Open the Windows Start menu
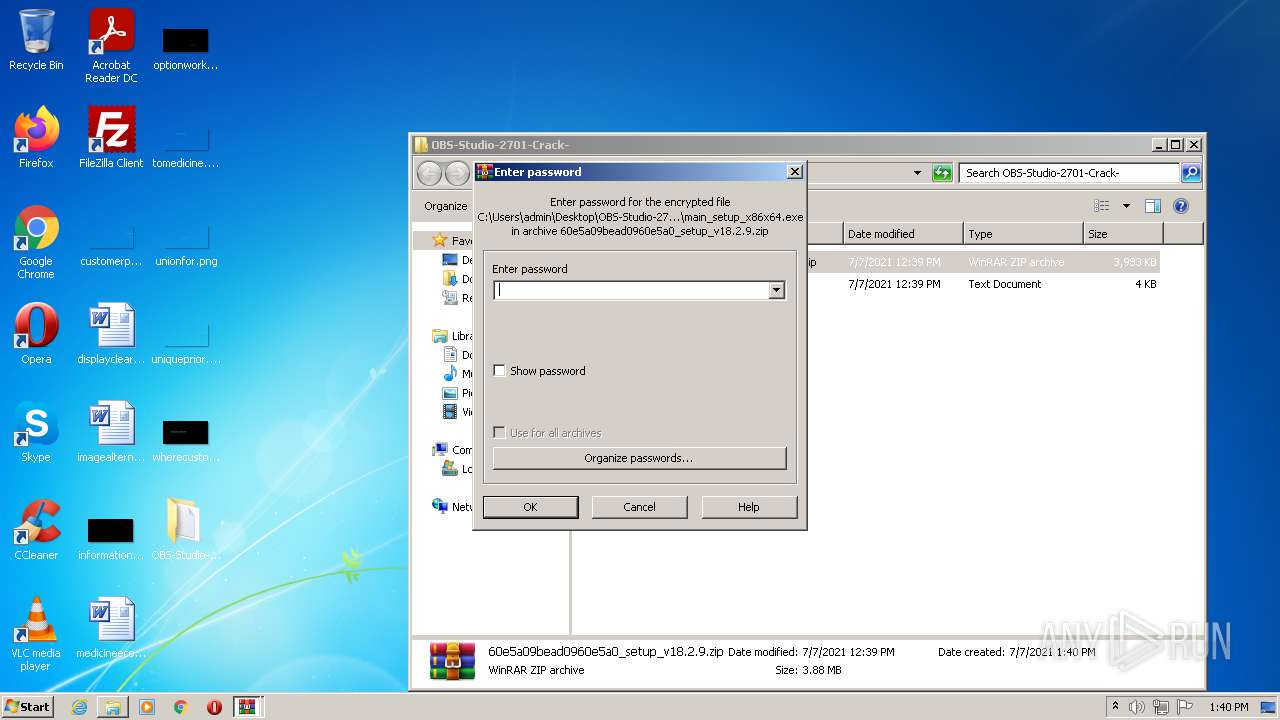The image size is (1280, 720). tap(28, 707)
